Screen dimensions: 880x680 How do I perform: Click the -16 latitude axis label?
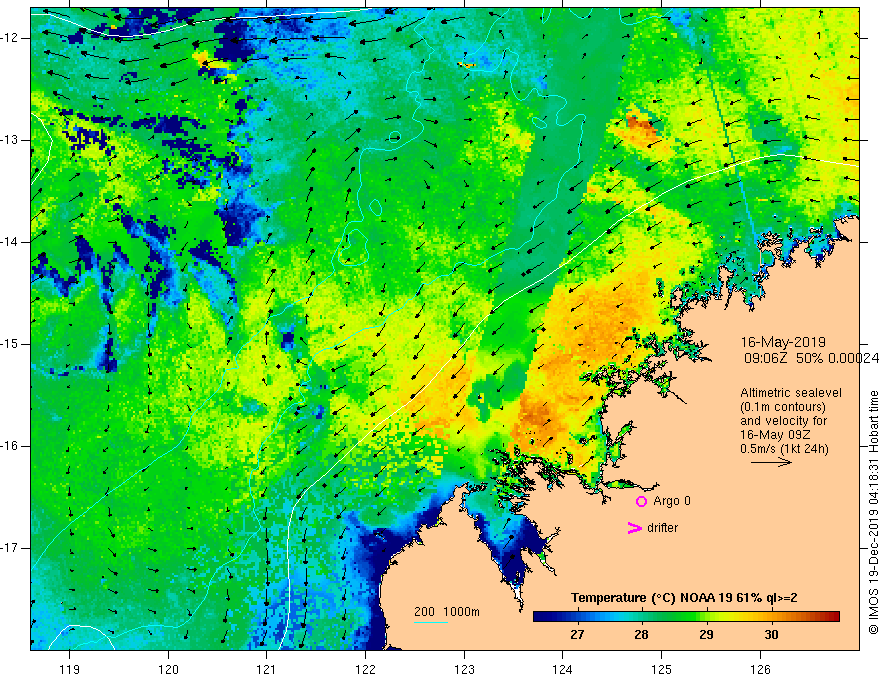(10, 446)
